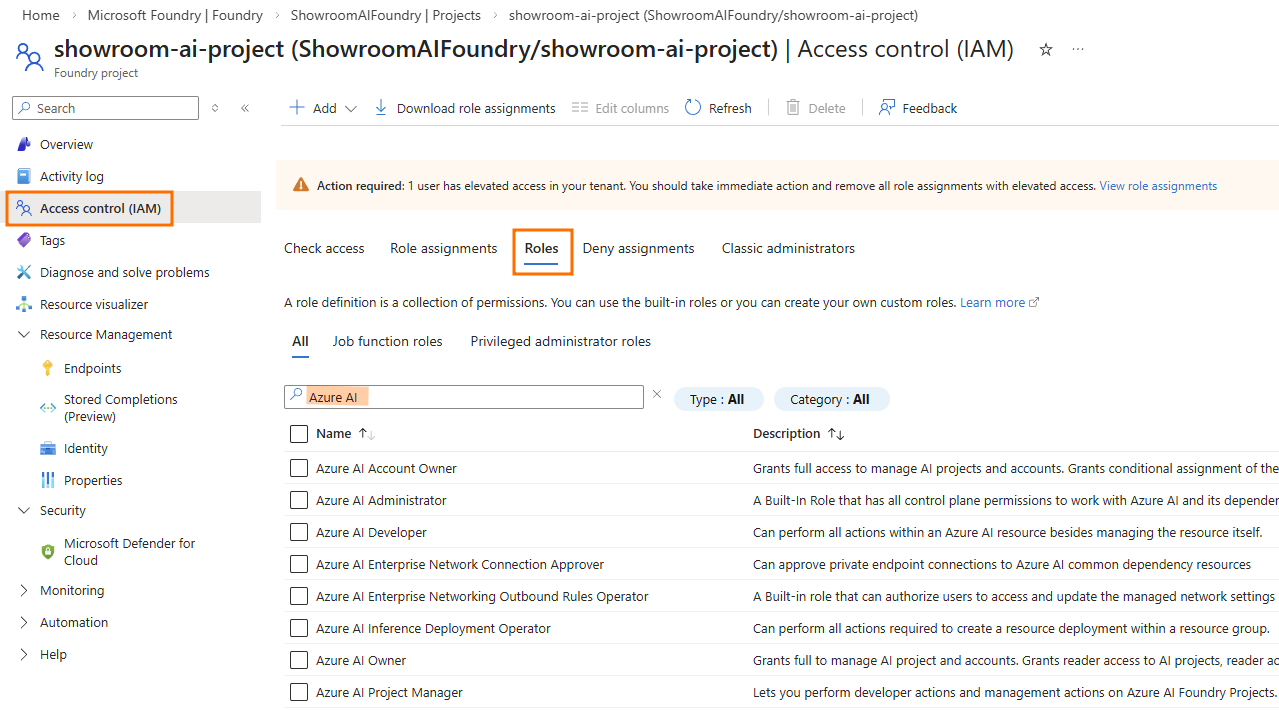Clear the role search with the X icon
The height and width of the screenshot is (710, 1279).
[657, 394]
